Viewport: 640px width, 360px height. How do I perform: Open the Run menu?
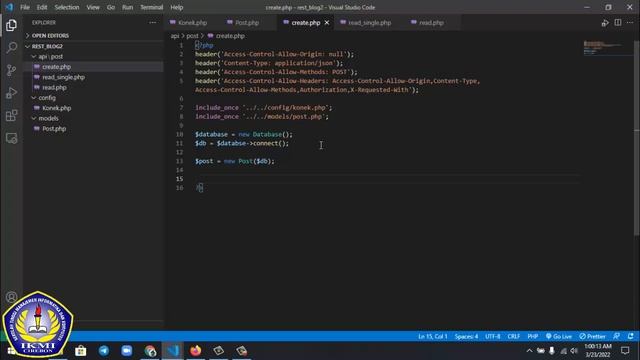[x=127, y=7]
